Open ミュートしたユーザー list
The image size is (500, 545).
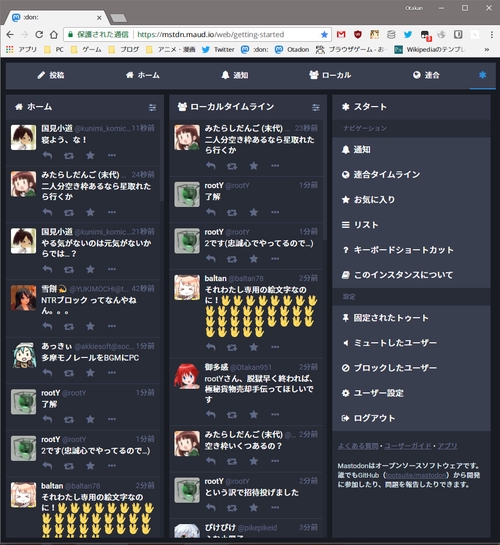(411, 343)
